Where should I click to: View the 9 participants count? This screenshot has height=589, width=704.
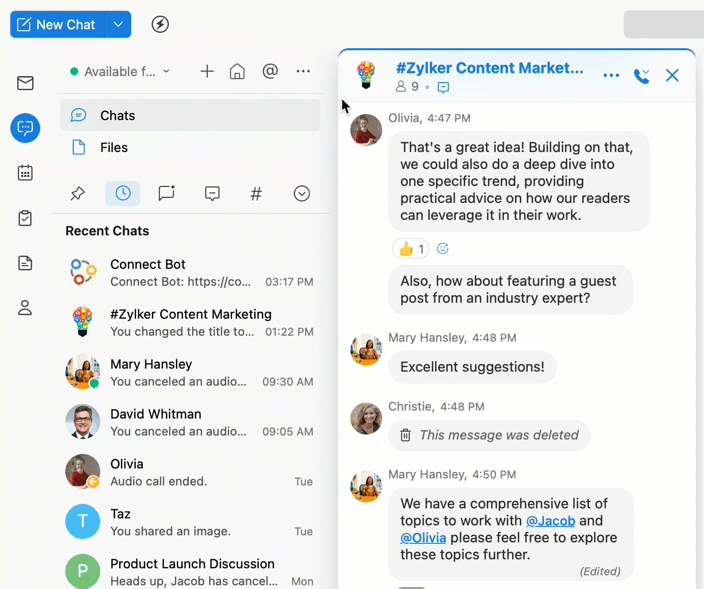tap(407, 87)
